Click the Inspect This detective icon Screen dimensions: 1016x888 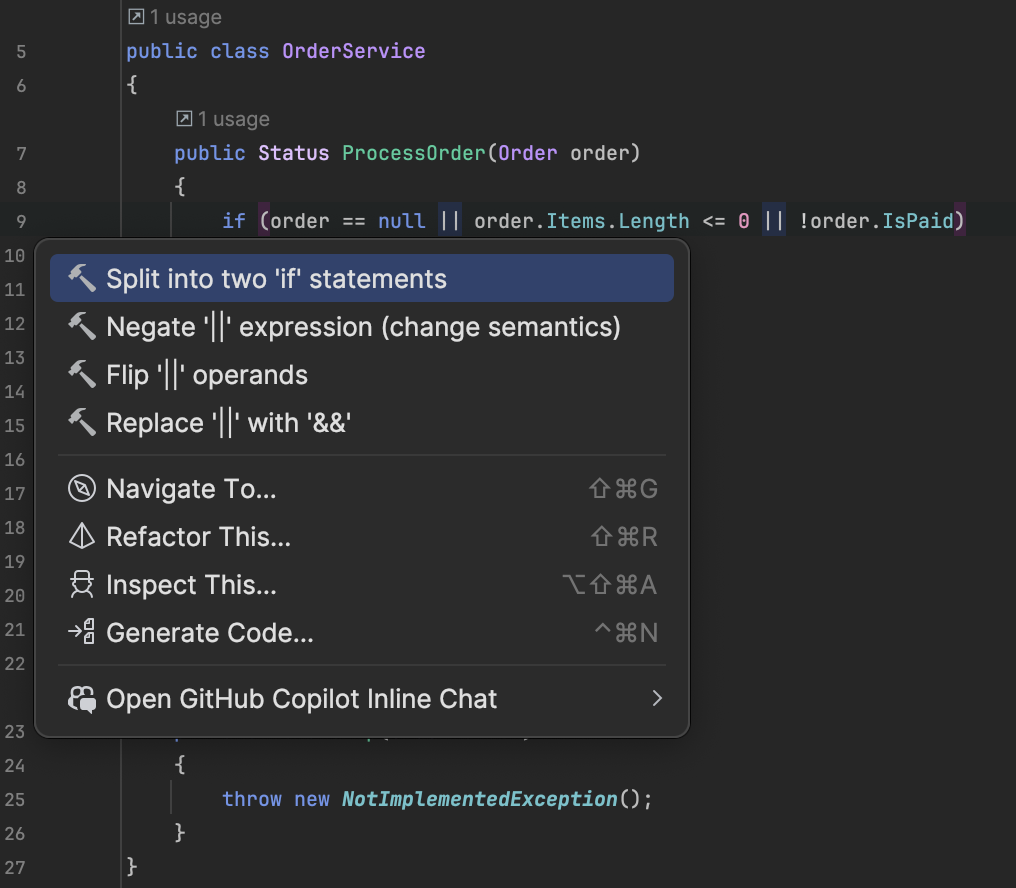pos(81,585)
